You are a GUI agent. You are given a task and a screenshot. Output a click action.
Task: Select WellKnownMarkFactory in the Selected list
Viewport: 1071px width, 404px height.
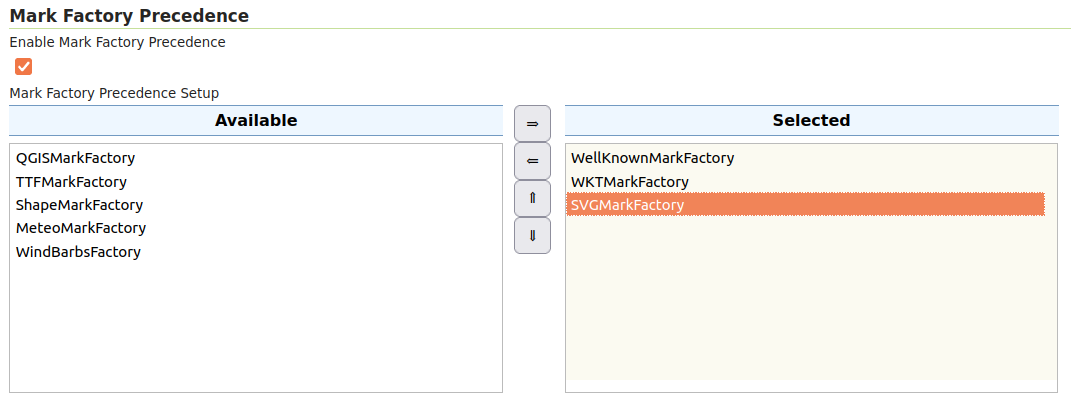tap(652, 158)
